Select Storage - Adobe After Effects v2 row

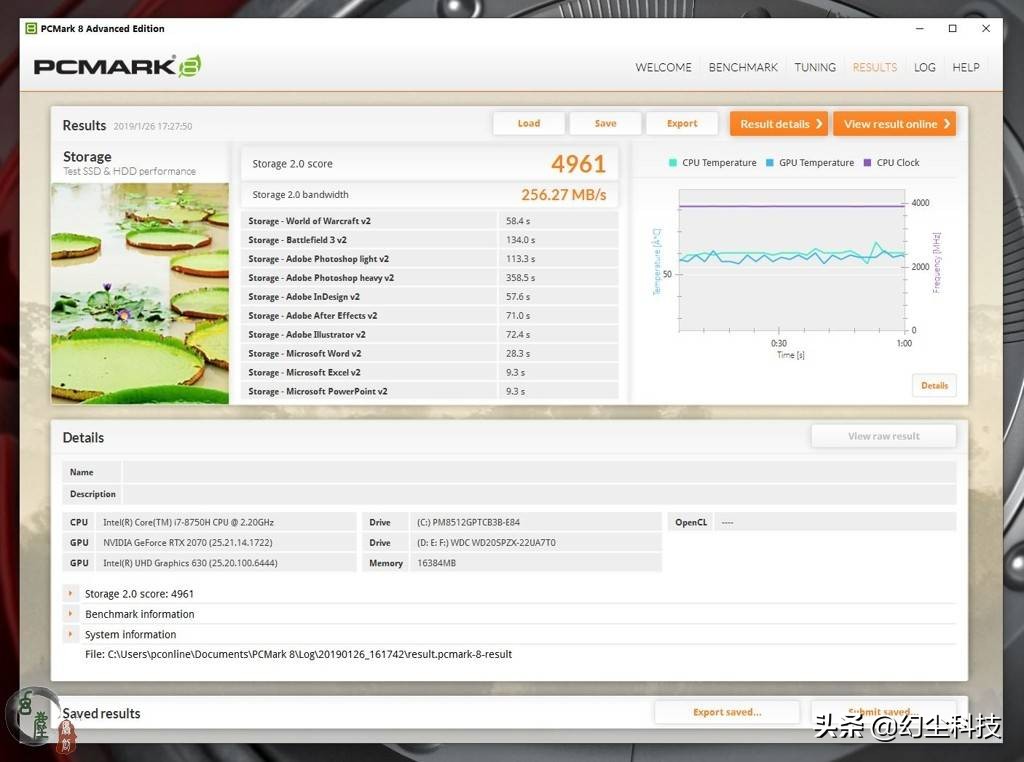click(429, 315)
